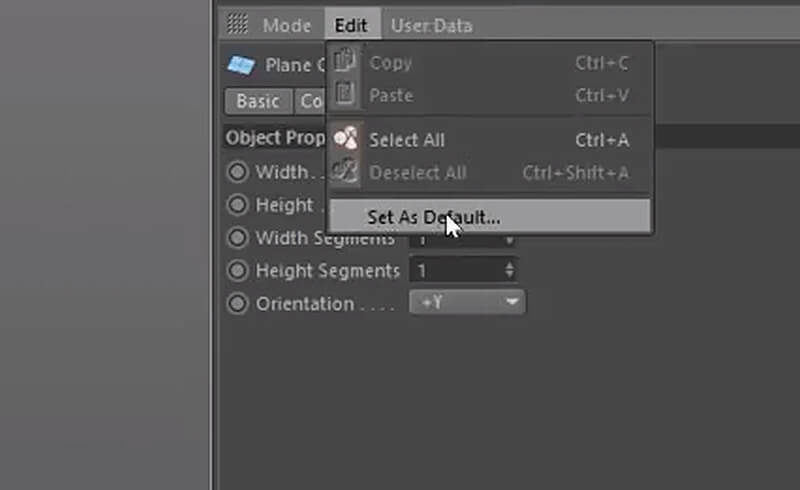The width and height of the screenshot is (800, 490).
Task: Close the open Edit menu header
Action: coord(352,25)
